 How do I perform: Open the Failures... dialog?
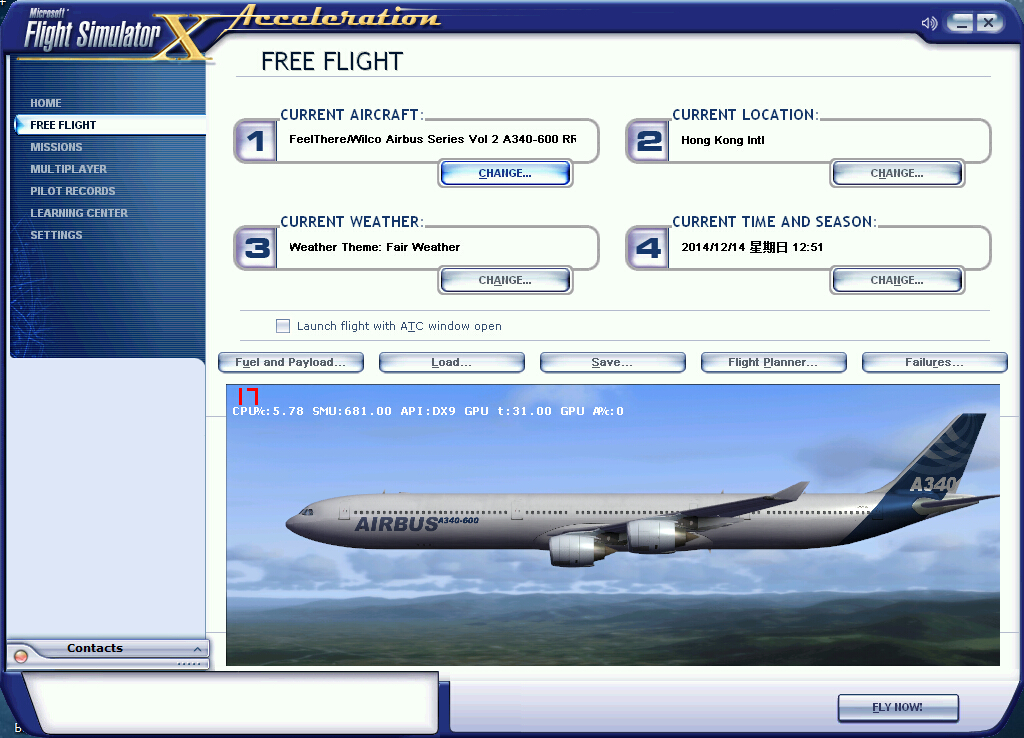click(x=935, y=362)
